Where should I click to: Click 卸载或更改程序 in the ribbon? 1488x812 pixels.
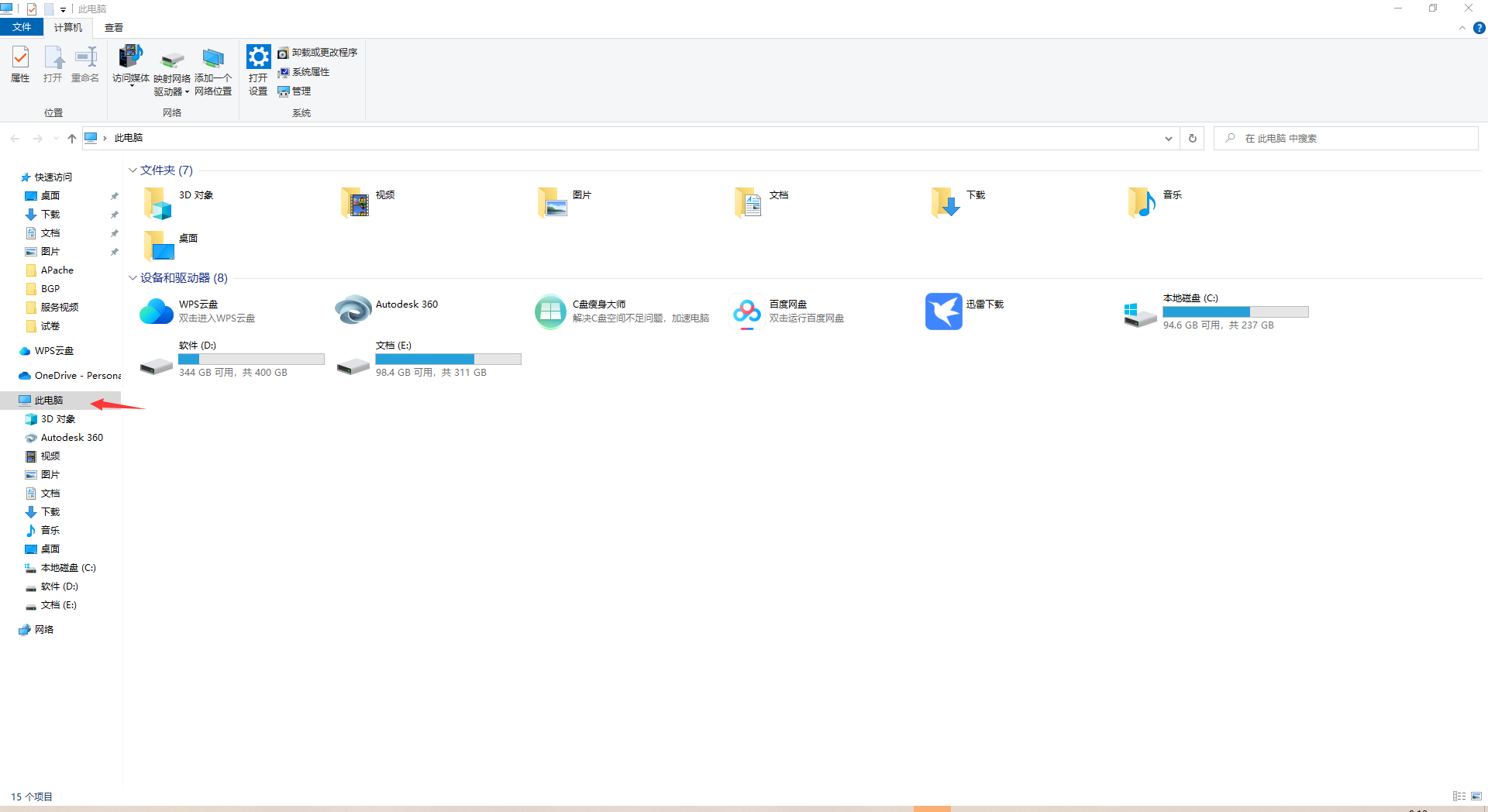(318, 53)
